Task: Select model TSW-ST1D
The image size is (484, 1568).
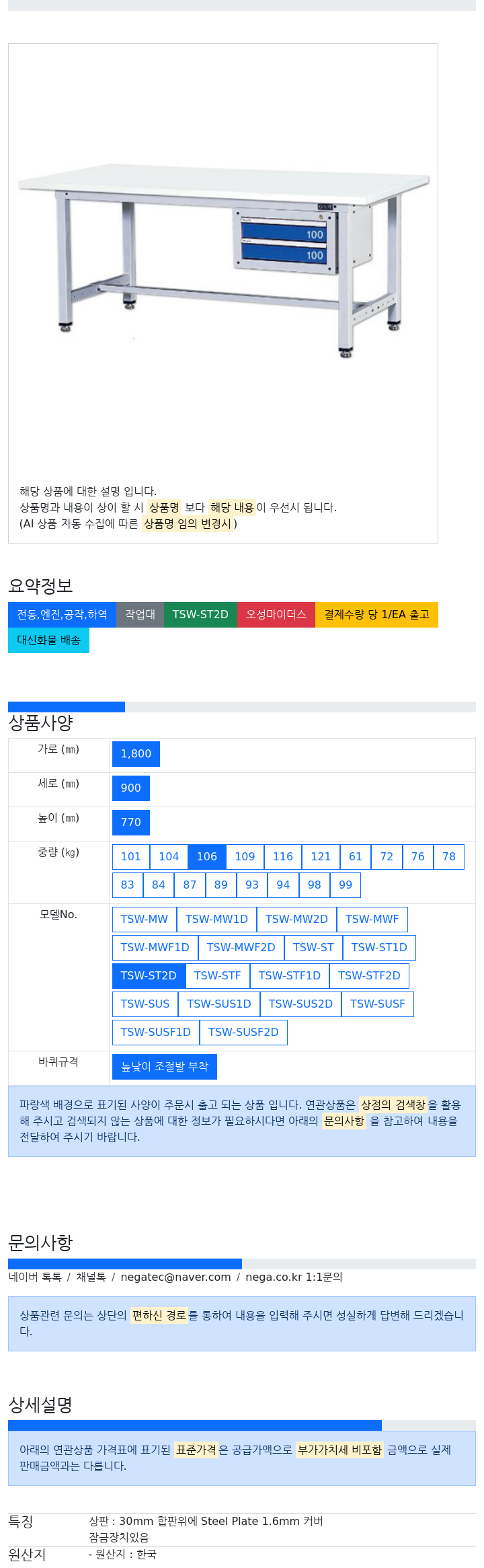Action: pyautogui.click(x=379, y=947)
